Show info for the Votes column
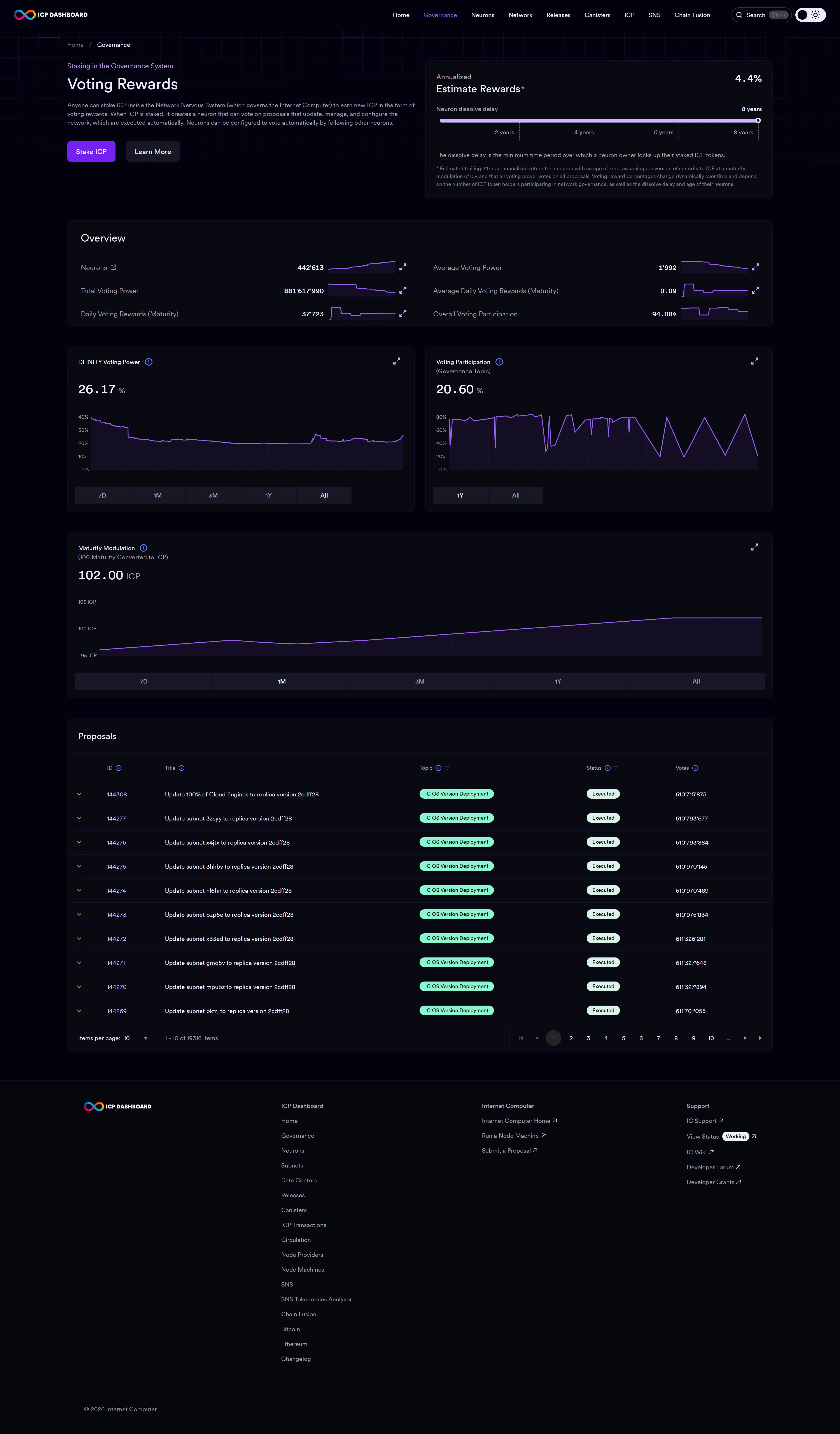Viewport: 840px width, 1434px height. (695, 768)
